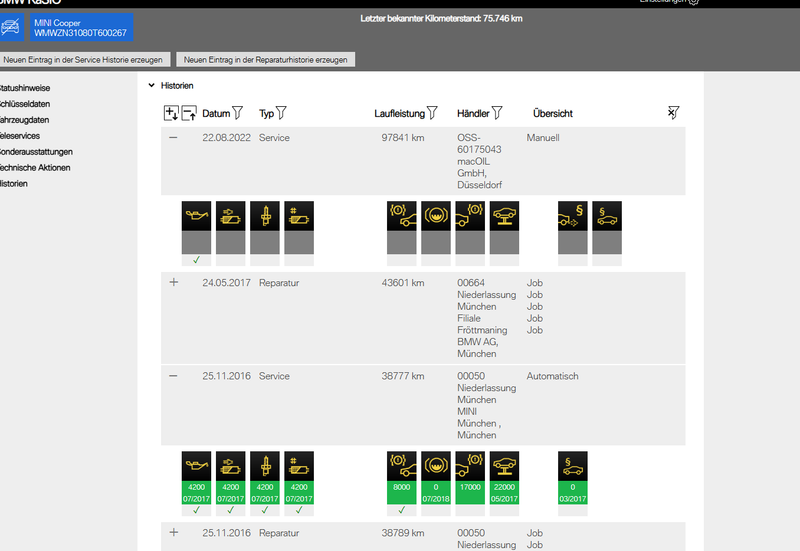Click brake fluid icon dated 07/2018

[x=436, y=466]
